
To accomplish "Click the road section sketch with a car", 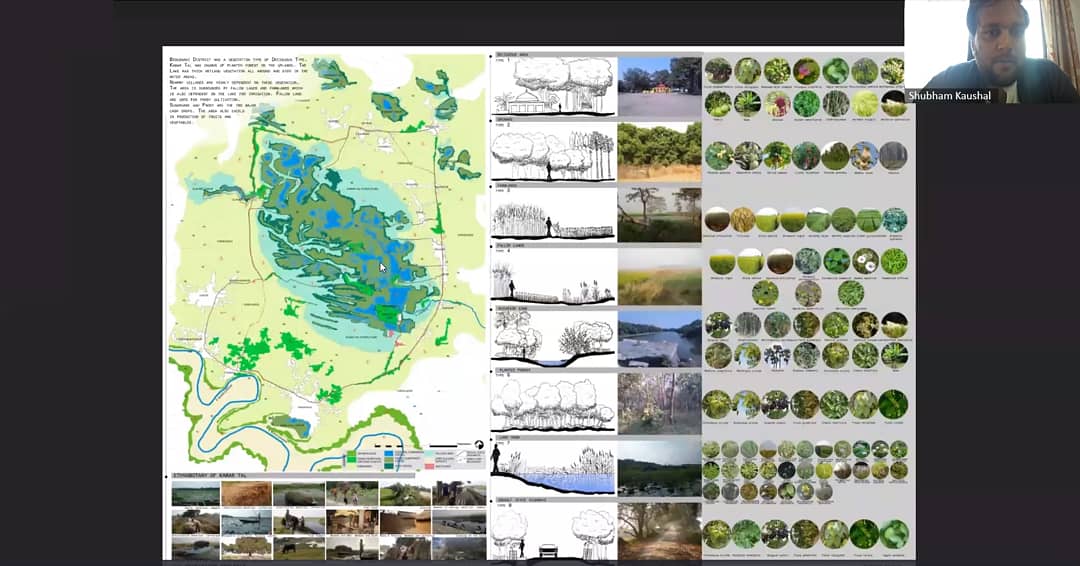I will click(553, 532).
